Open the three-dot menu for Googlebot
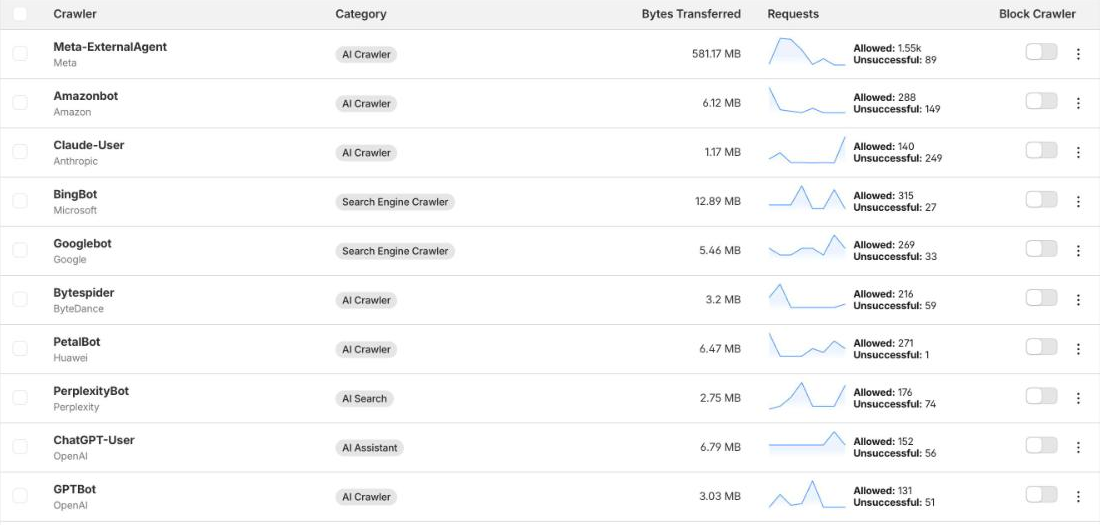Viewport: 1100px width, 525px height. tap(1078, 251)
